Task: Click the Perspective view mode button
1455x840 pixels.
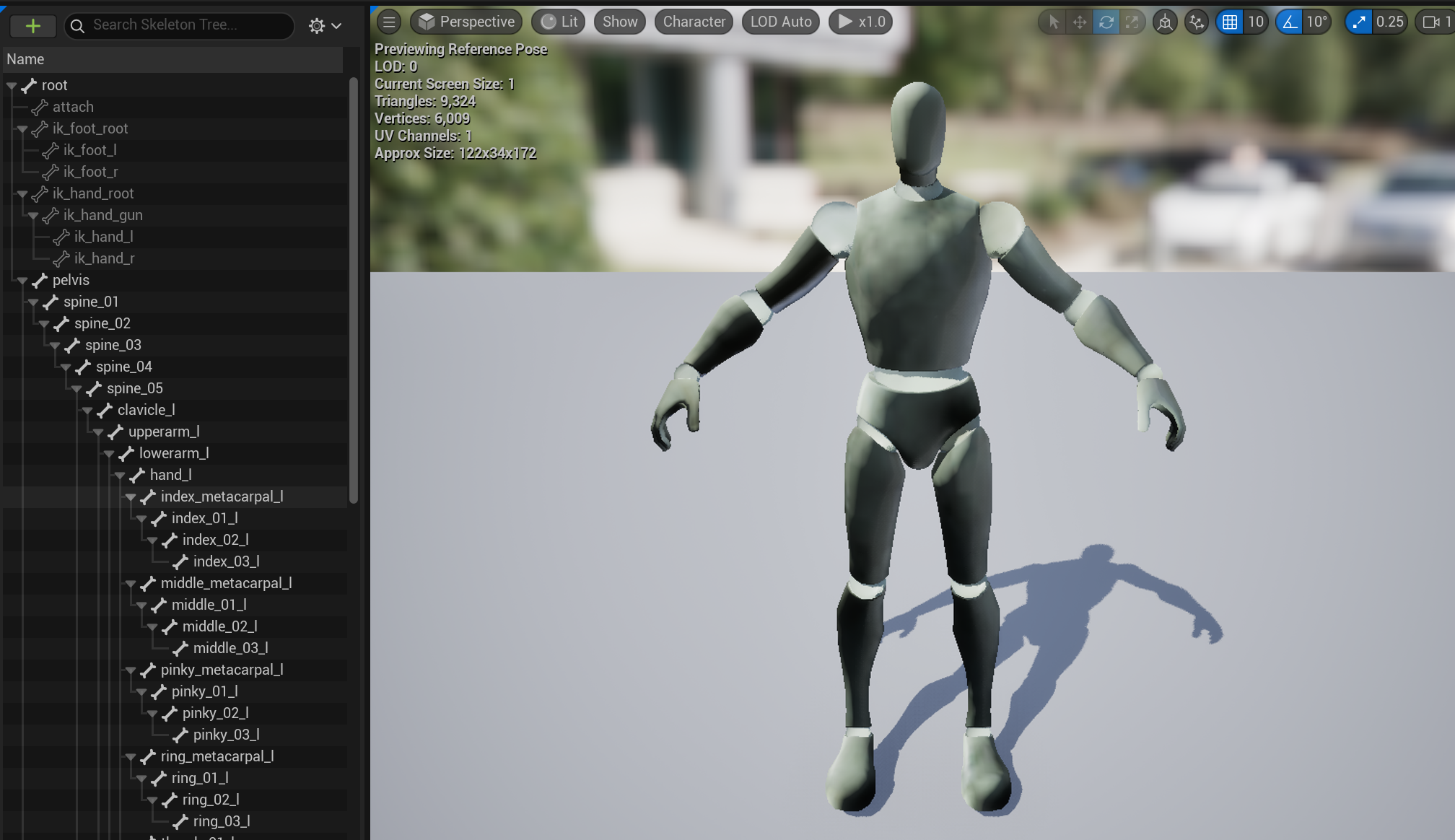Action: click(466, 22)
